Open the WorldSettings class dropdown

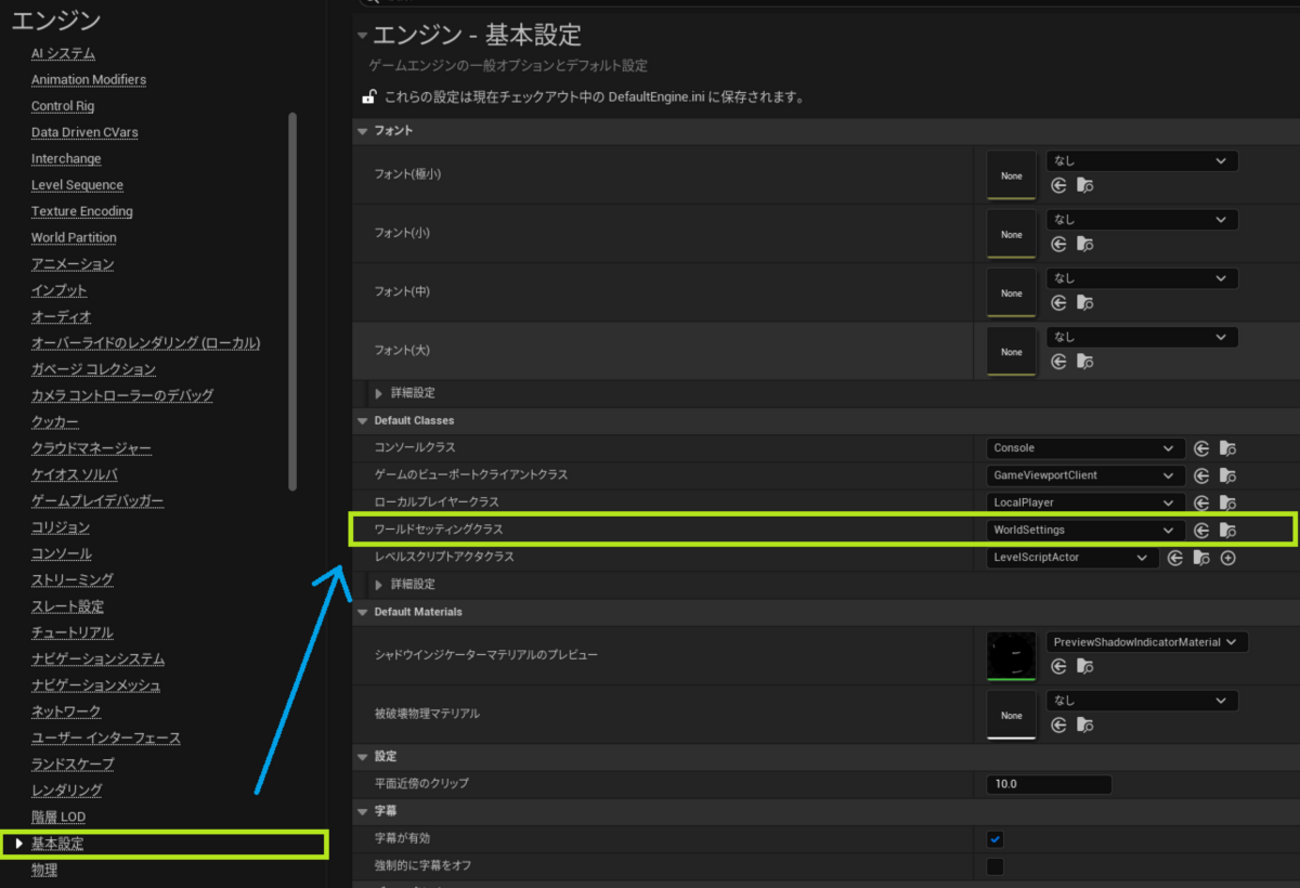point(1084,530)
